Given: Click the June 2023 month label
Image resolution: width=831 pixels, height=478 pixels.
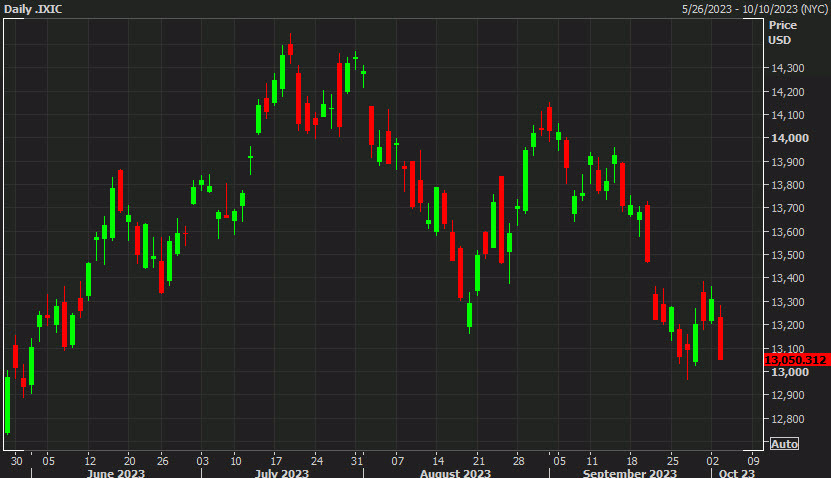Looking at the screenshot, I should pos(116,473).
